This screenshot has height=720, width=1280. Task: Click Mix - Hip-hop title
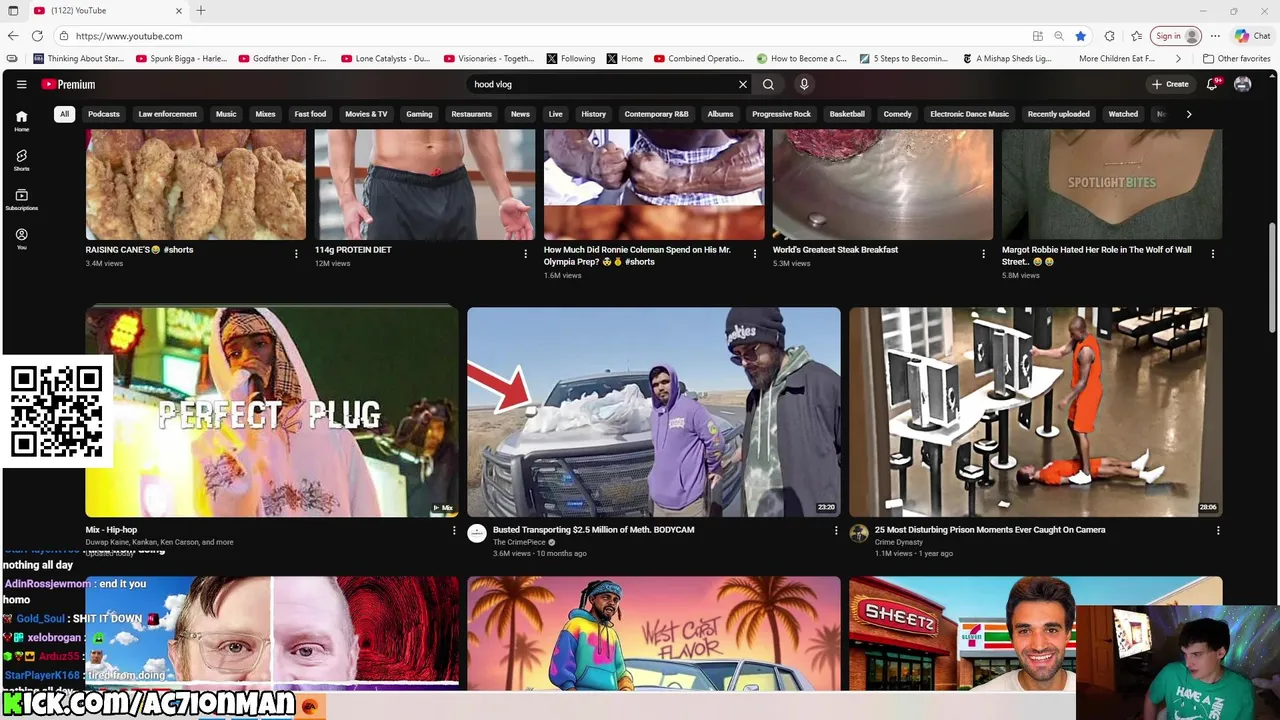111,530
